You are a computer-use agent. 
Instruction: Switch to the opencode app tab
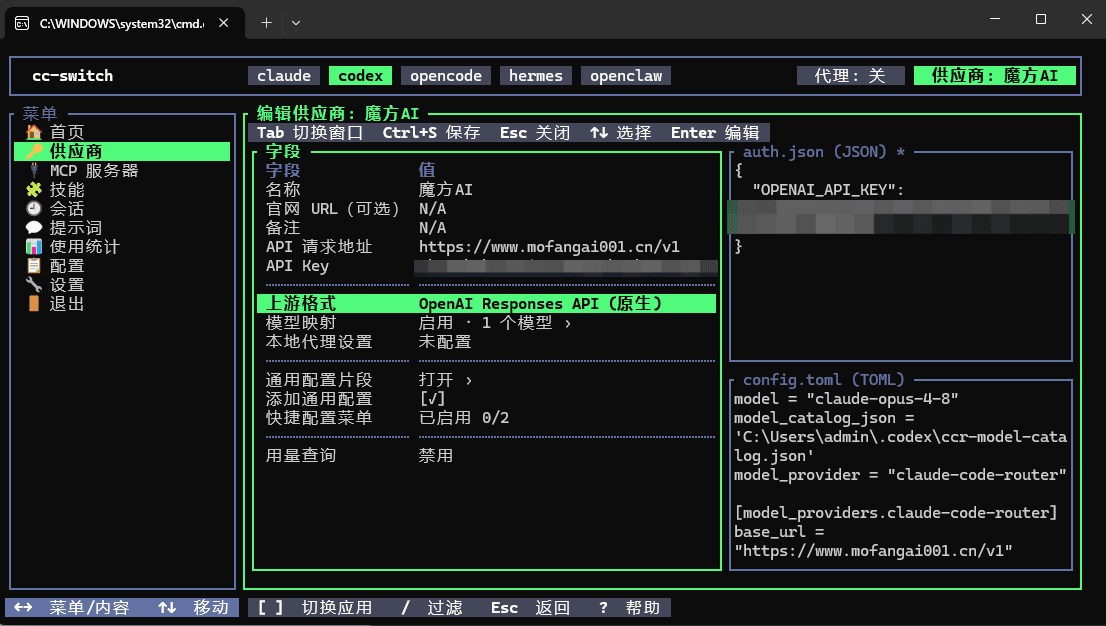click(446, 76)
